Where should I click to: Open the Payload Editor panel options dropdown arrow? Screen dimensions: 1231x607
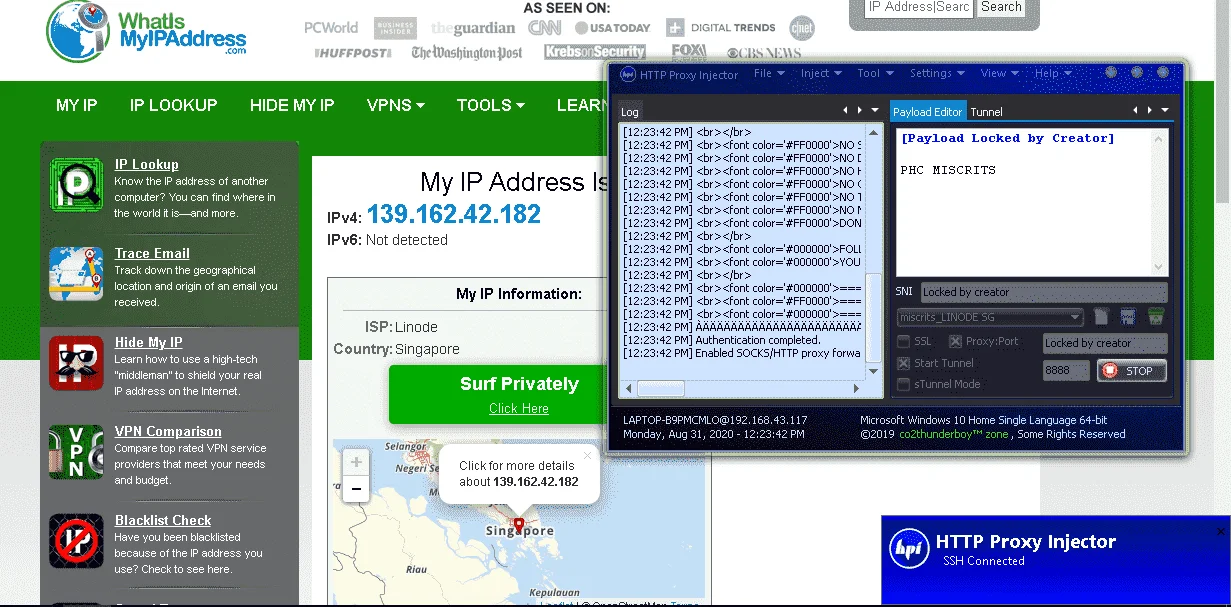coord(1165,111)
